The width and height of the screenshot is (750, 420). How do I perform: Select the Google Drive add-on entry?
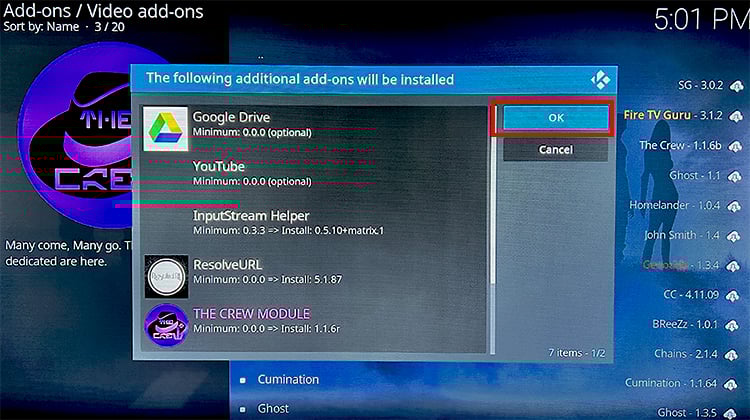click(x=314, y=129)
